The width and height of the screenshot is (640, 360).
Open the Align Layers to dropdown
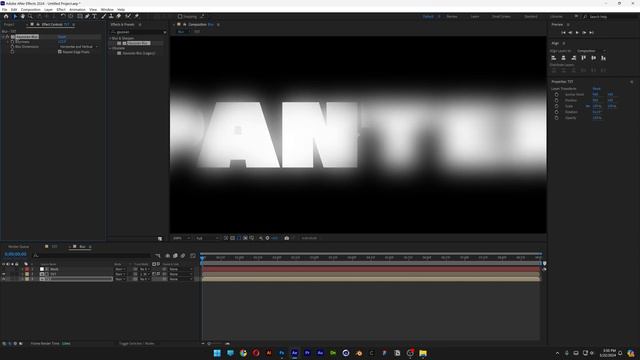591,51
